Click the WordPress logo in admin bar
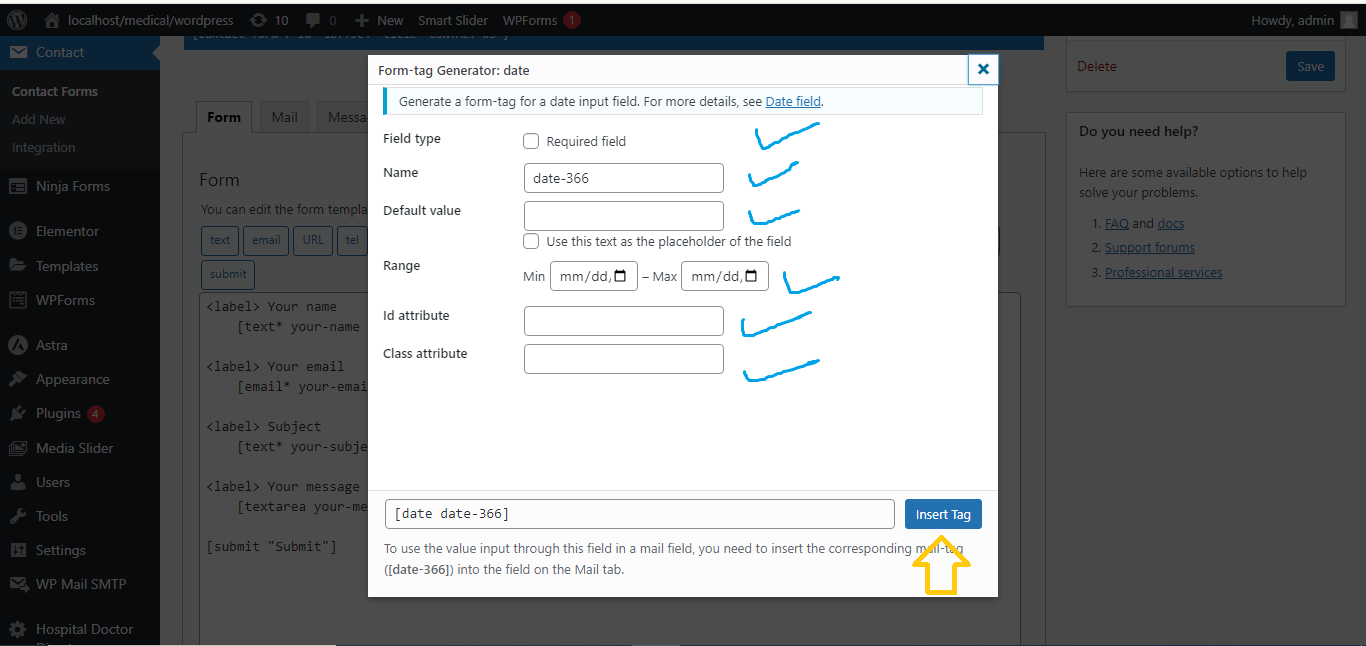 [x=17, y=20]
